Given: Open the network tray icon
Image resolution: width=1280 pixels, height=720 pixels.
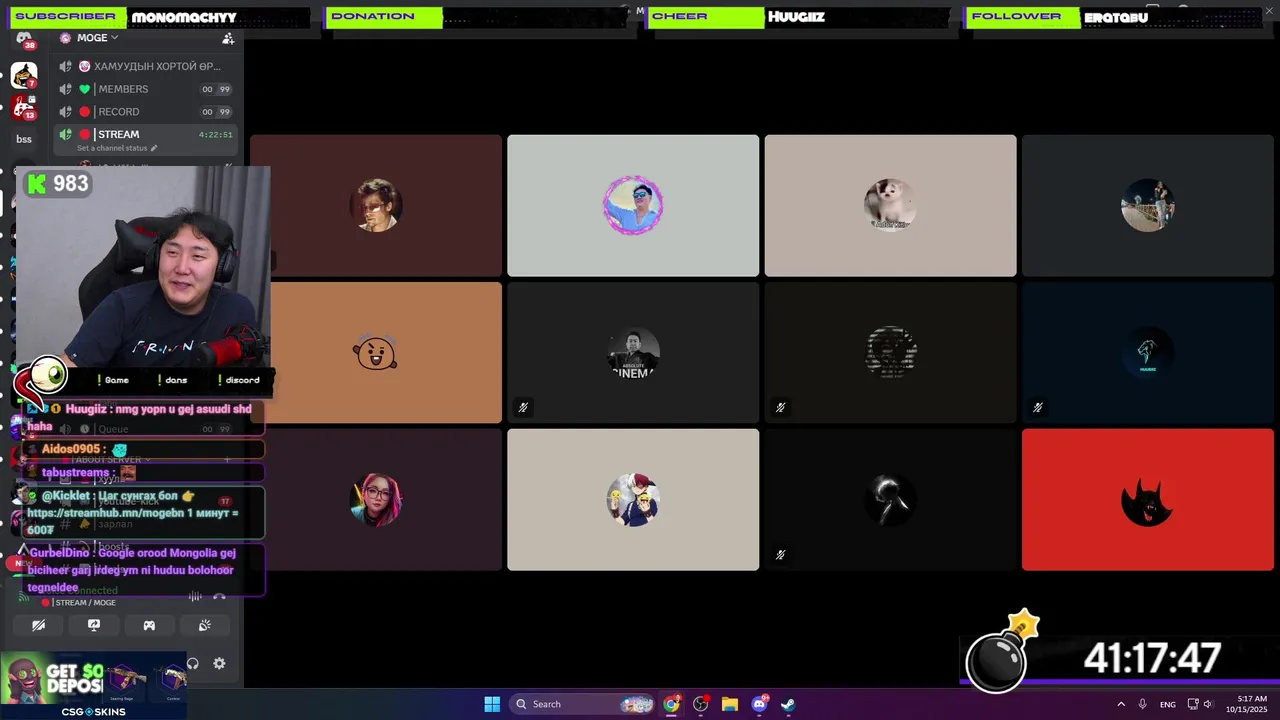Looking at the screenshot, I should coord(1193,704).
